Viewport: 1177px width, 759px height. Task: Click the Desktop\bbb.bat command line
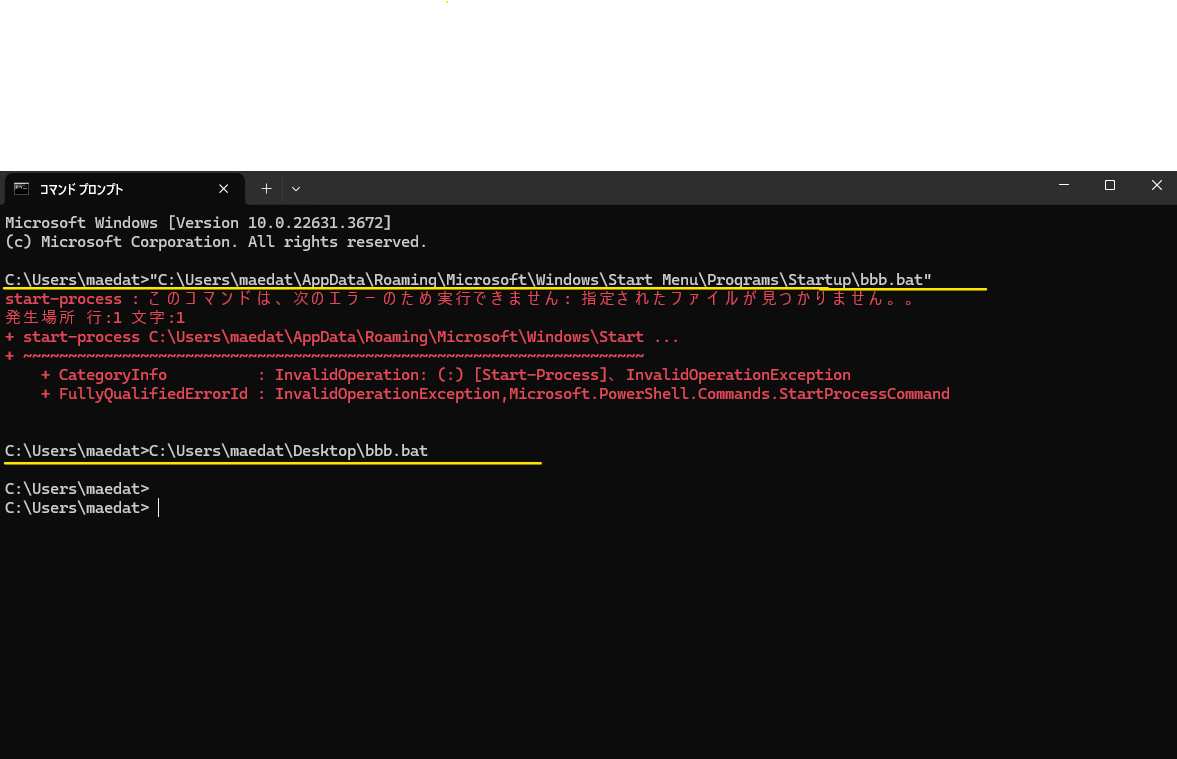[x=216, y=451]
